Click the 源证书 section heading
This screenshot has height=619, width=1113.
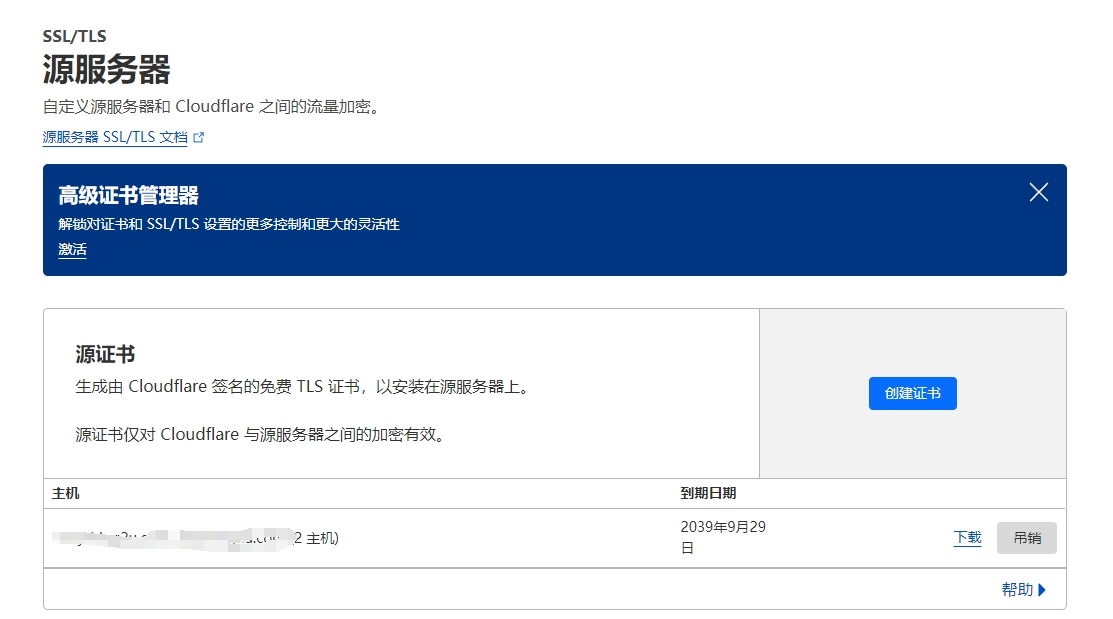tap(105, 354)
